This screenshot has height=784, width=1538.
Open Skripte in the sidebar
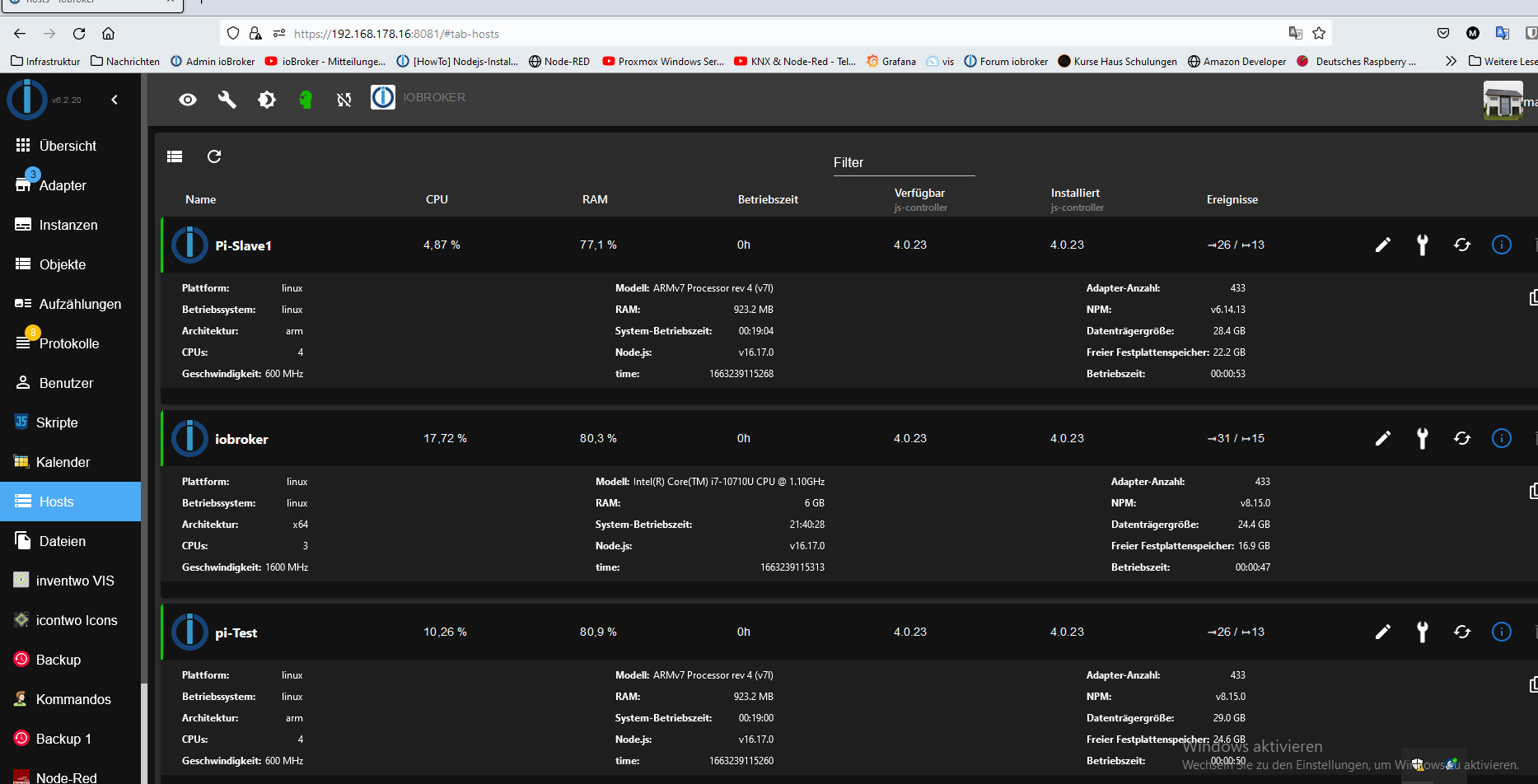click(70, 422)
